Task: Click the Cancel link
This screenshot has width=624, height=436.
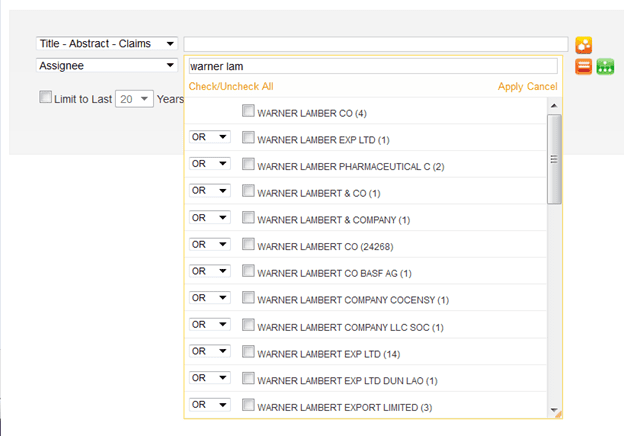Action: (x=542, y=86)
